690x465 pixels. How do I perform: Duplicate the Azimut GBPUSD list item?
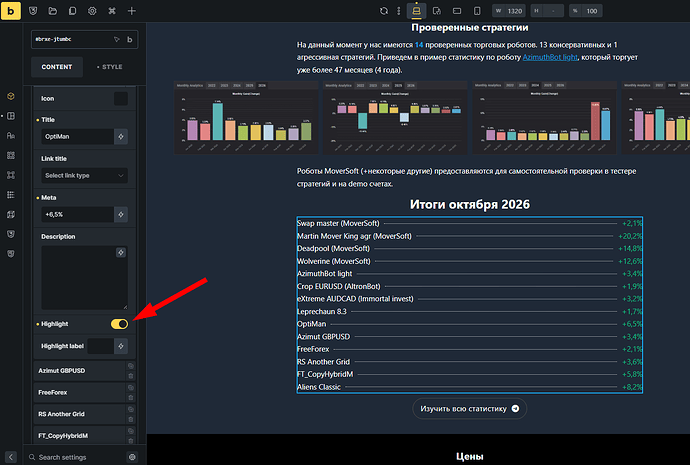131,366
